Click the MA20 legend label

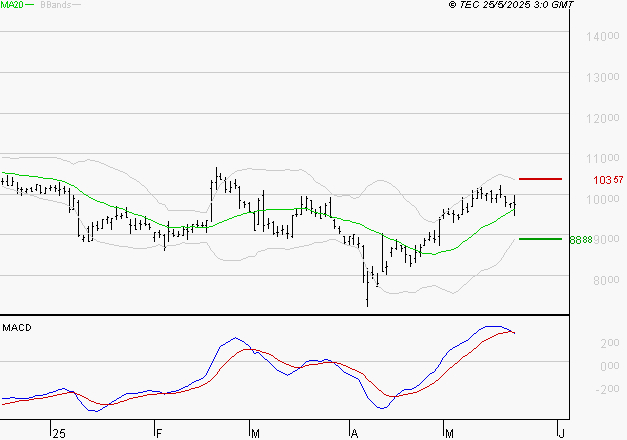tap(12, 5)
